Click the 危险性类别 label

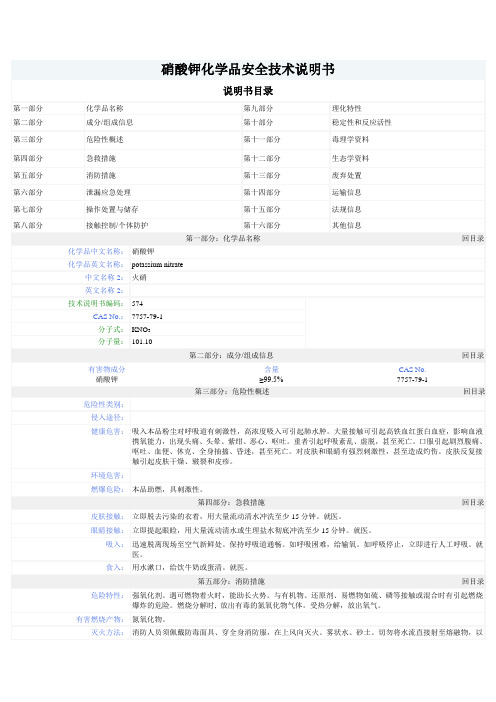click(x=103, y=404)
